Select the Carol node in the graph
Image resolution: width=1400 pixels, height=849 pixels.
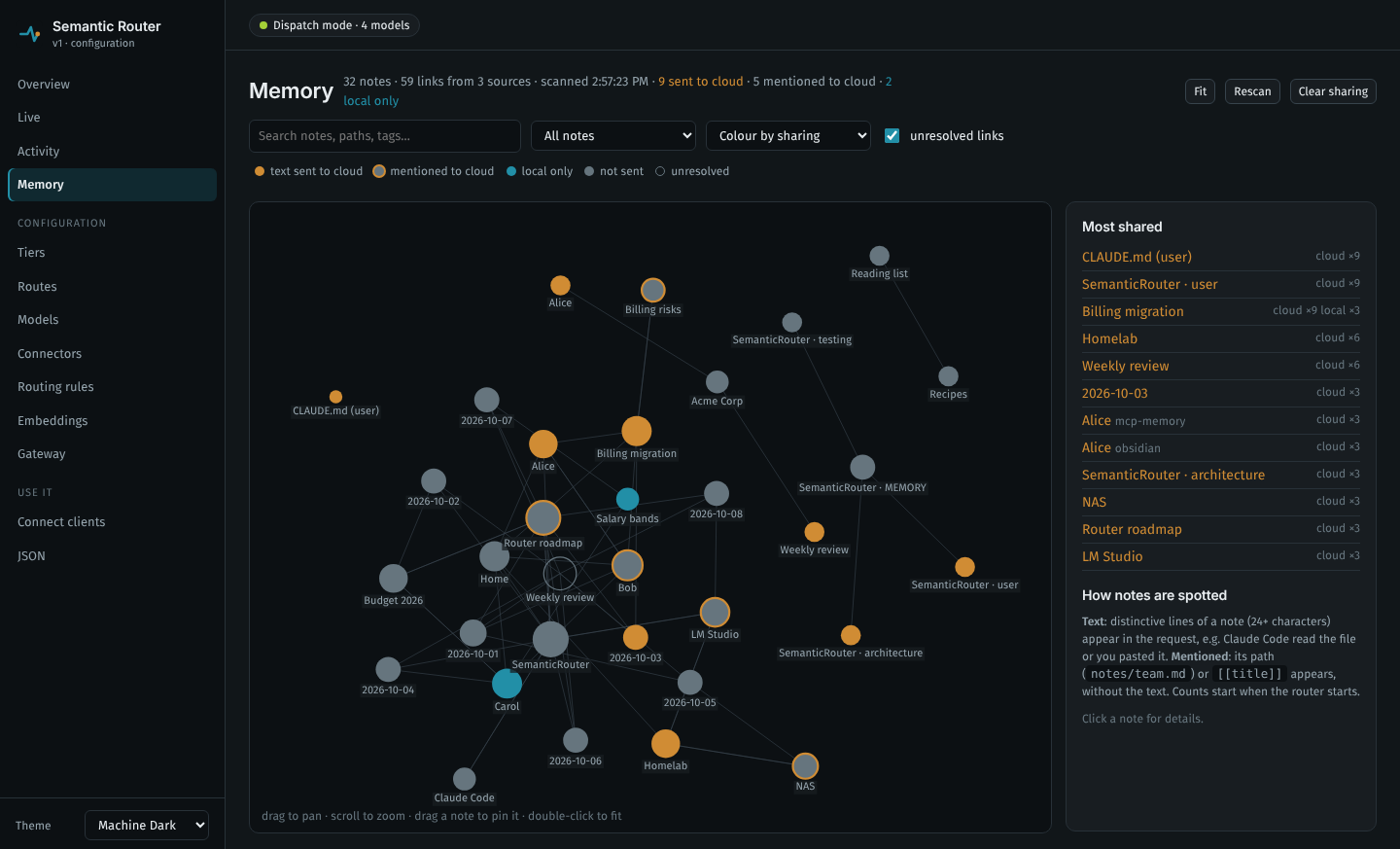point(507,684)
